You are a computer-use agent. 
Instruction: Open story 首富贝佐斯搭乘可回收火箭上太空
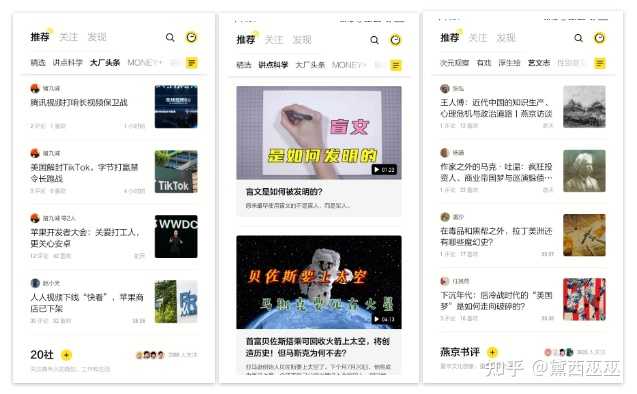coord(318,347)
